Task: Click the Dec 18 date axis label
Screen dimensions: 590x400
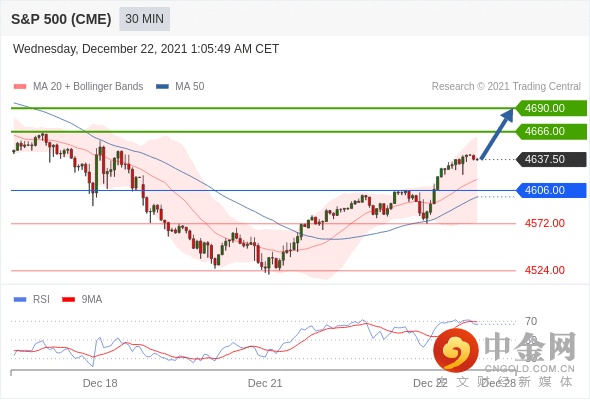Action: pyautogui.click(x=100, y=383)
